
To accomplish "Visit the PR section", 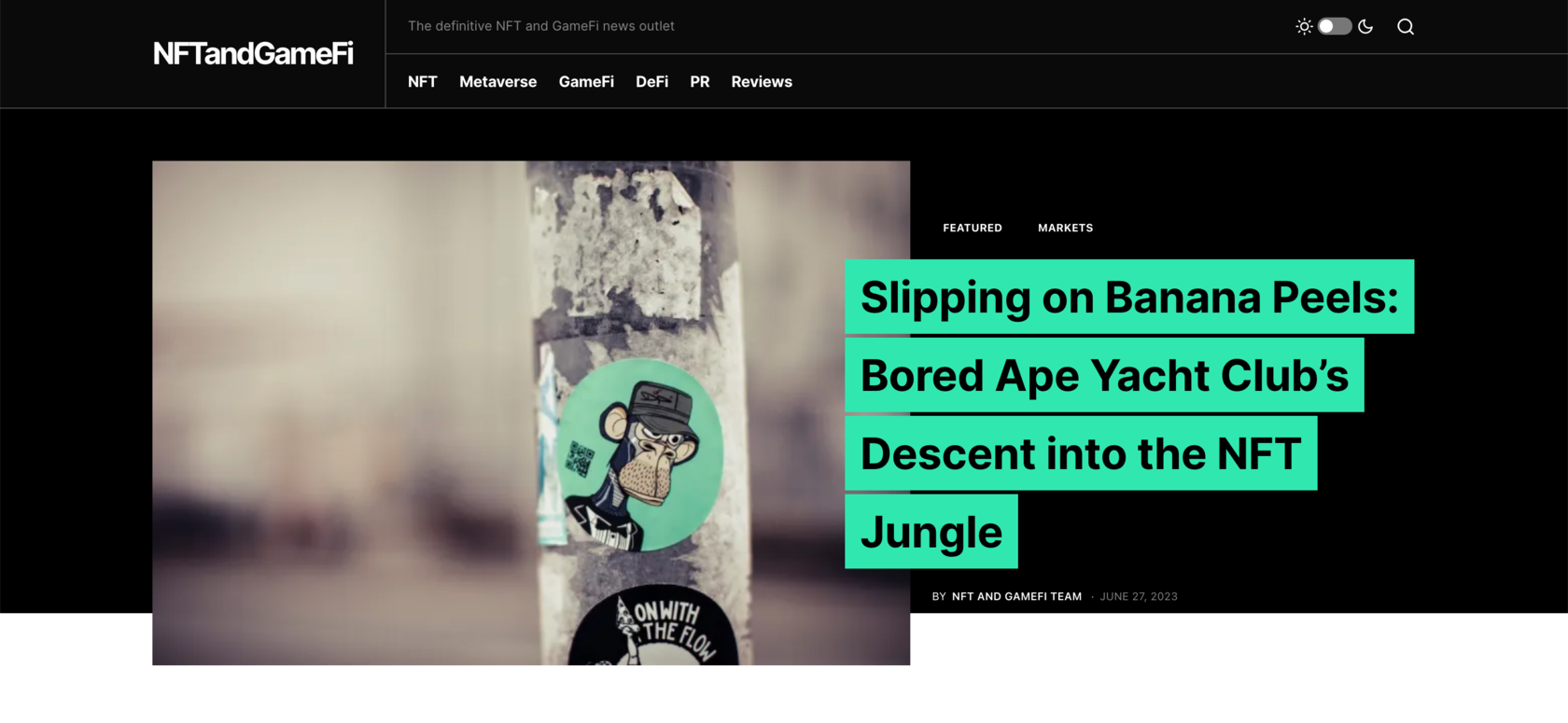I will [700, 82].
